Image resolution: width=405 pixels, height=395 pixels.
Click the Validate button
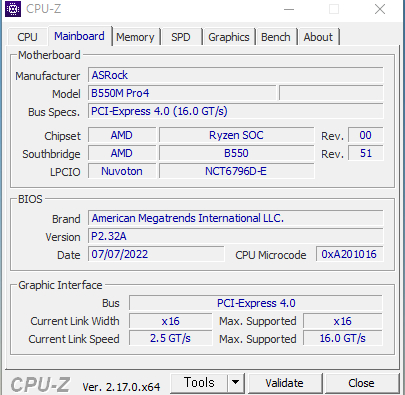pos(284,383)
